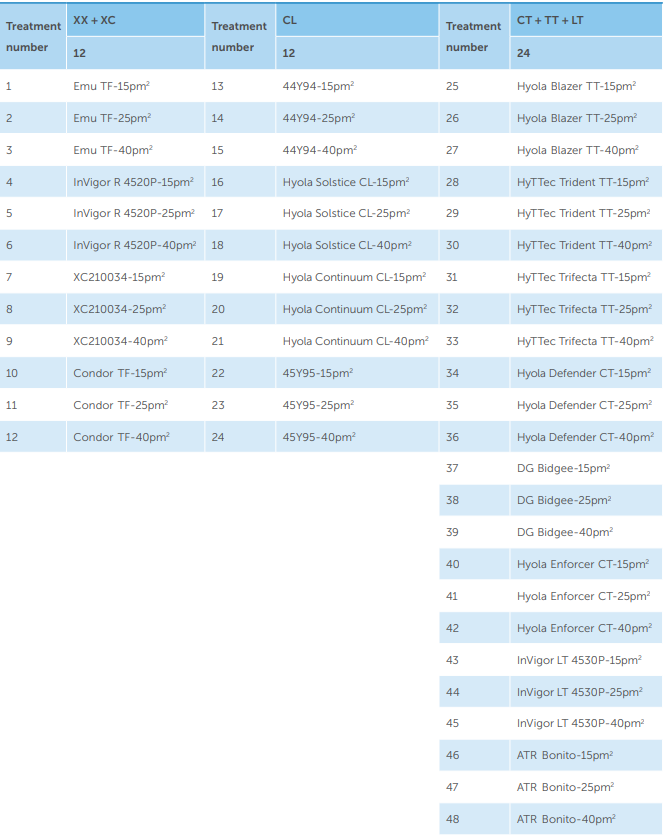Select 'Hyola Continuum CL-40pm²' cell
663x836 pixels.
(x=357, y=341)
